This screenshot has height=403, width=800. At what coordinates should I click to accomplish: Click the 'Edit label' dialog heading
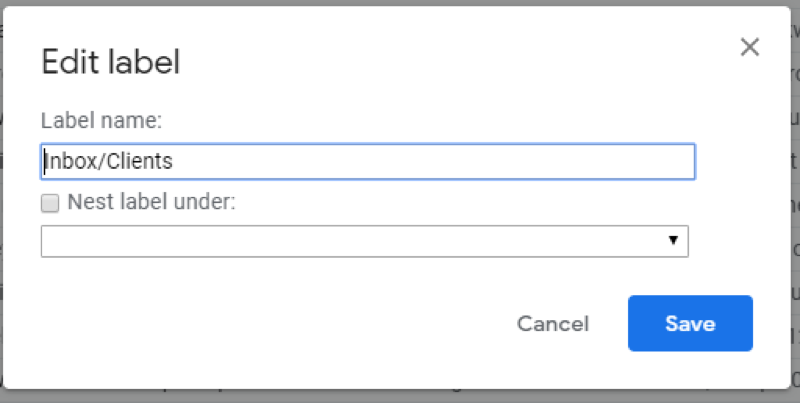(110, 63)
